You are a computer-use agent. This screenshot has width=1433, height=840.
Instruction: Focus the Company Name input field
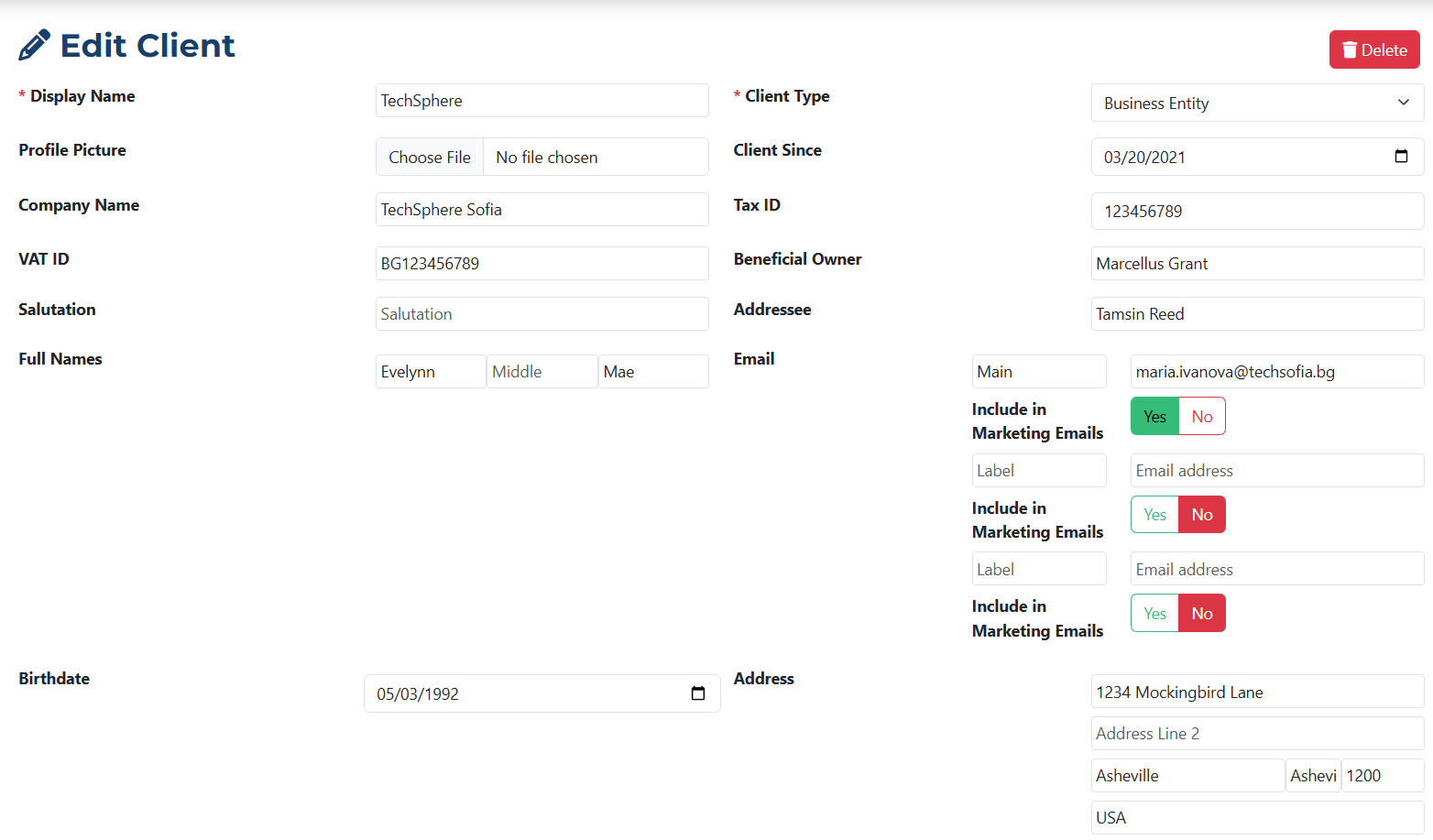pyautogui.click(x=541, y=210)
